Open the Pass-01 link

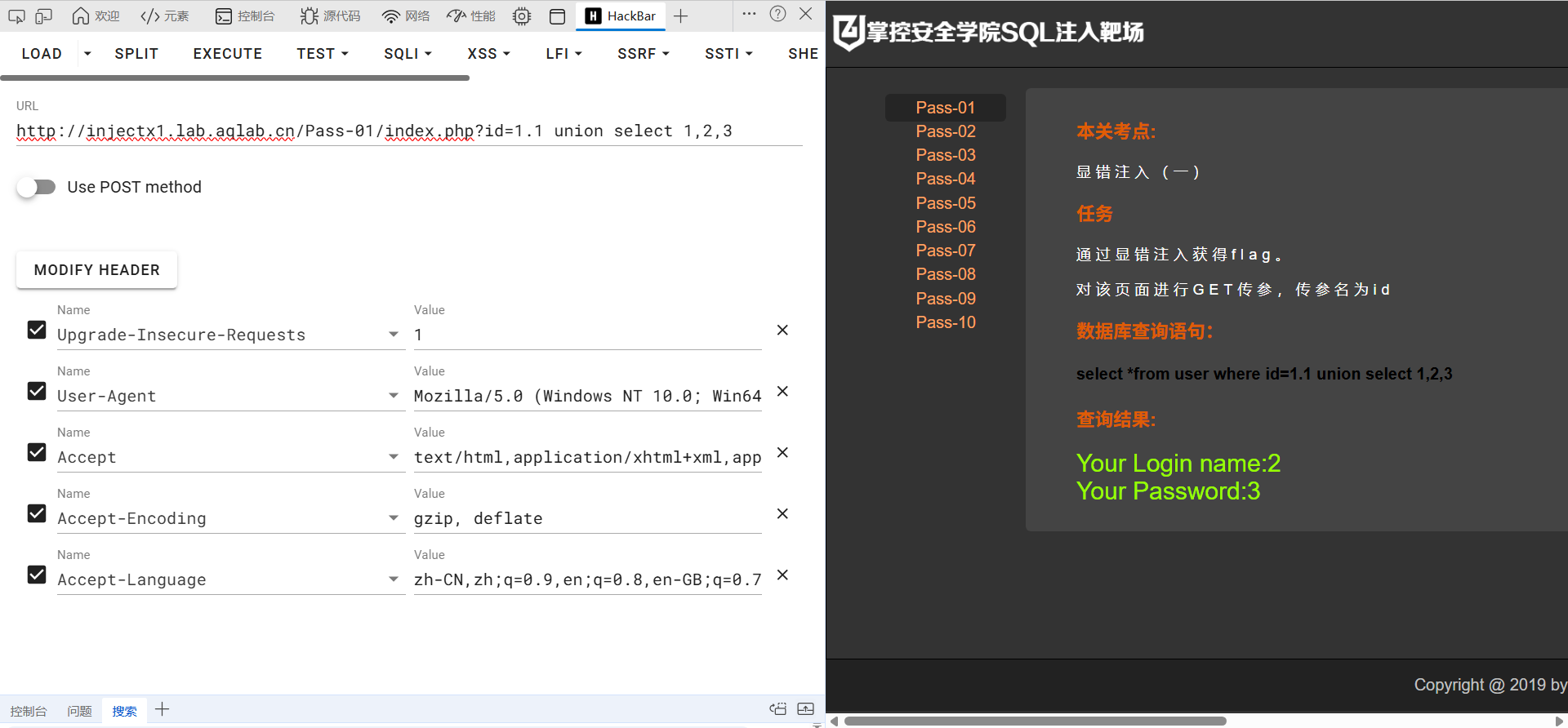[946, 108]
